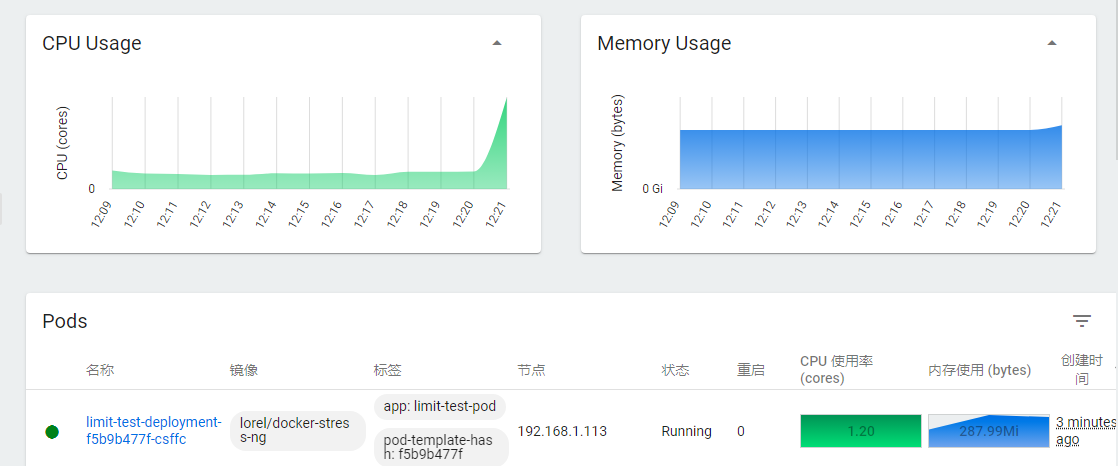Collapse the Memory Usage card
The width and height of the screenshot is (1118, 466).
[x=1052, y=43]
